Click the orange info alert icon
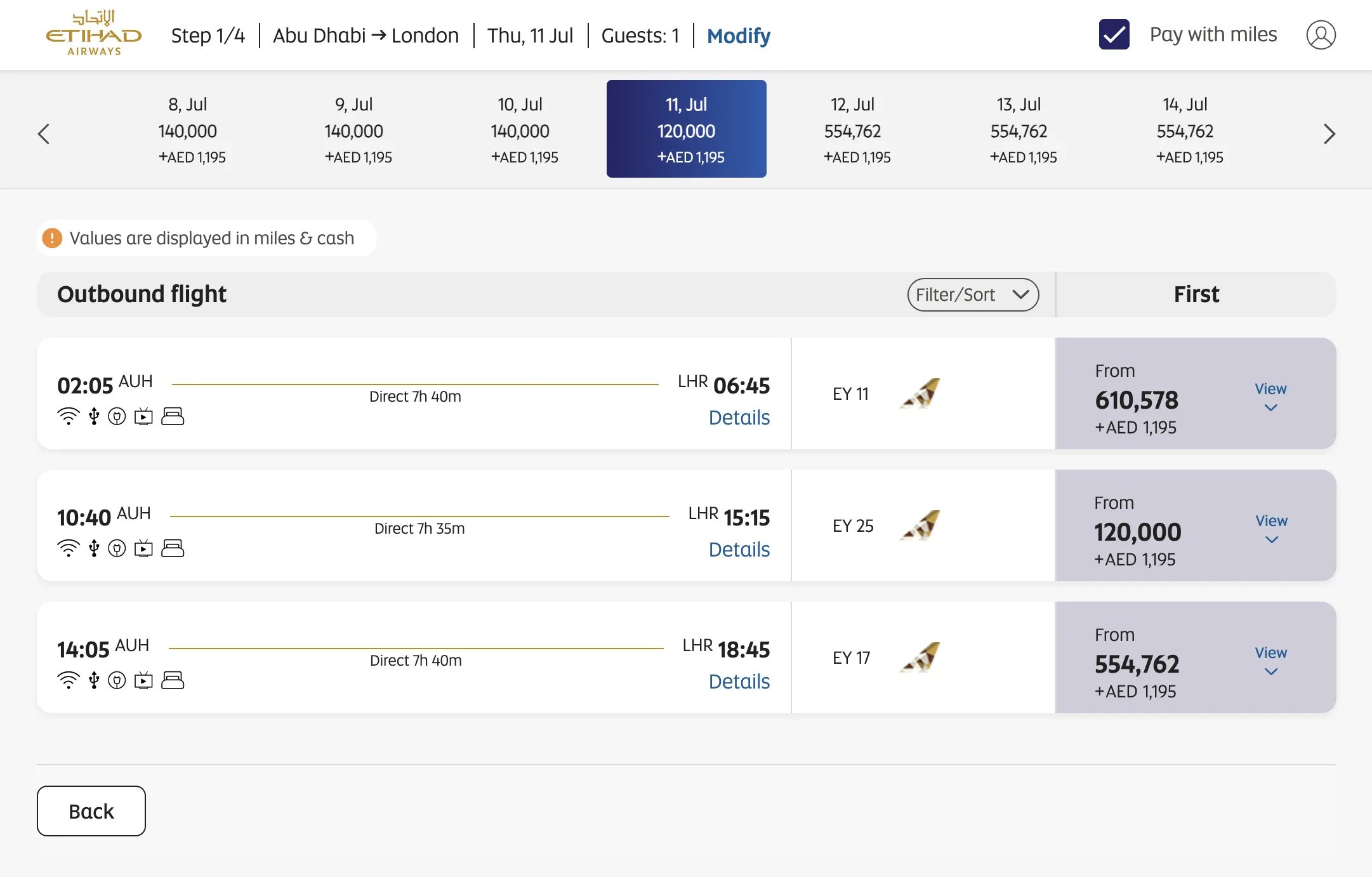1372x877 pixels. [x=52, y=238]
